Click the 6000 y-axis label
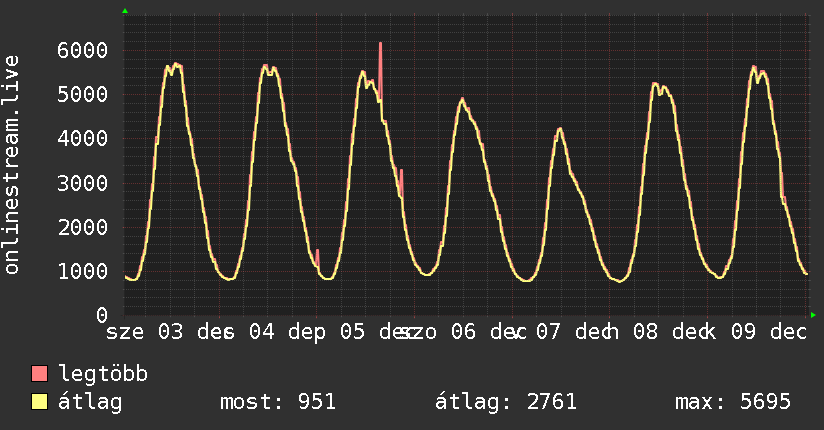The image size is (824, 430). tap(83, 50)
